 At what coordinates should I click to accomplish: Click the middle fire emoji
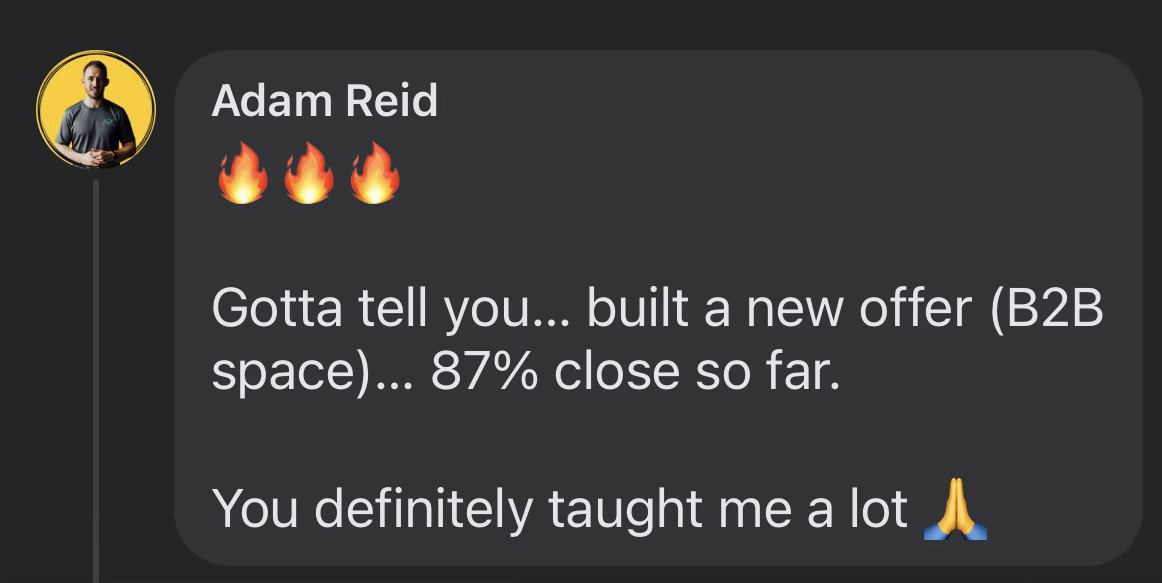click(308, 173)
